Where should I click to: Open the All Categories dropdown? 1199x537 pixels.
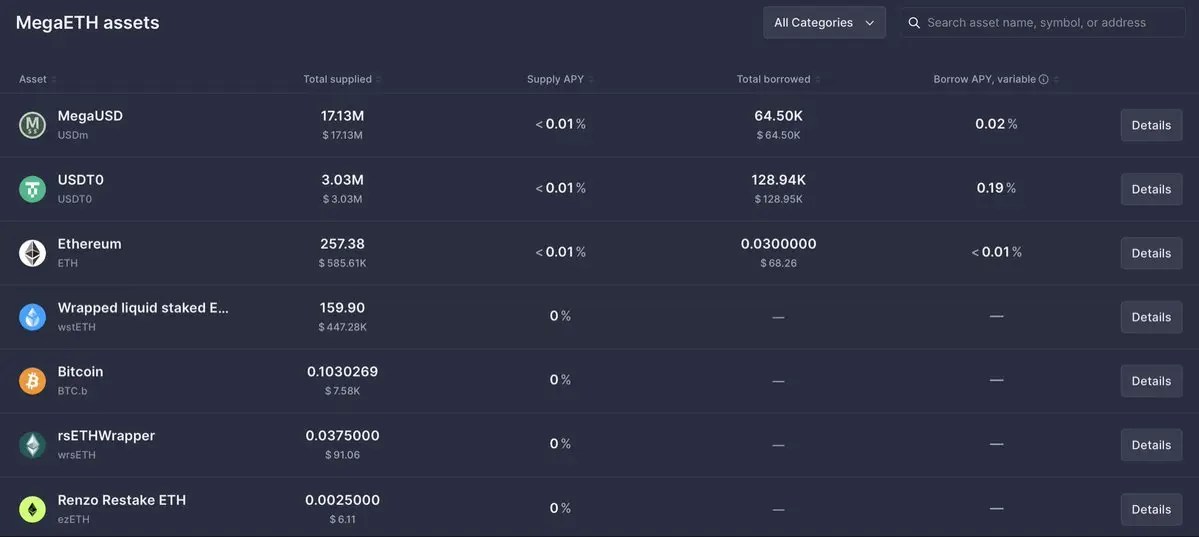point(824,23)
